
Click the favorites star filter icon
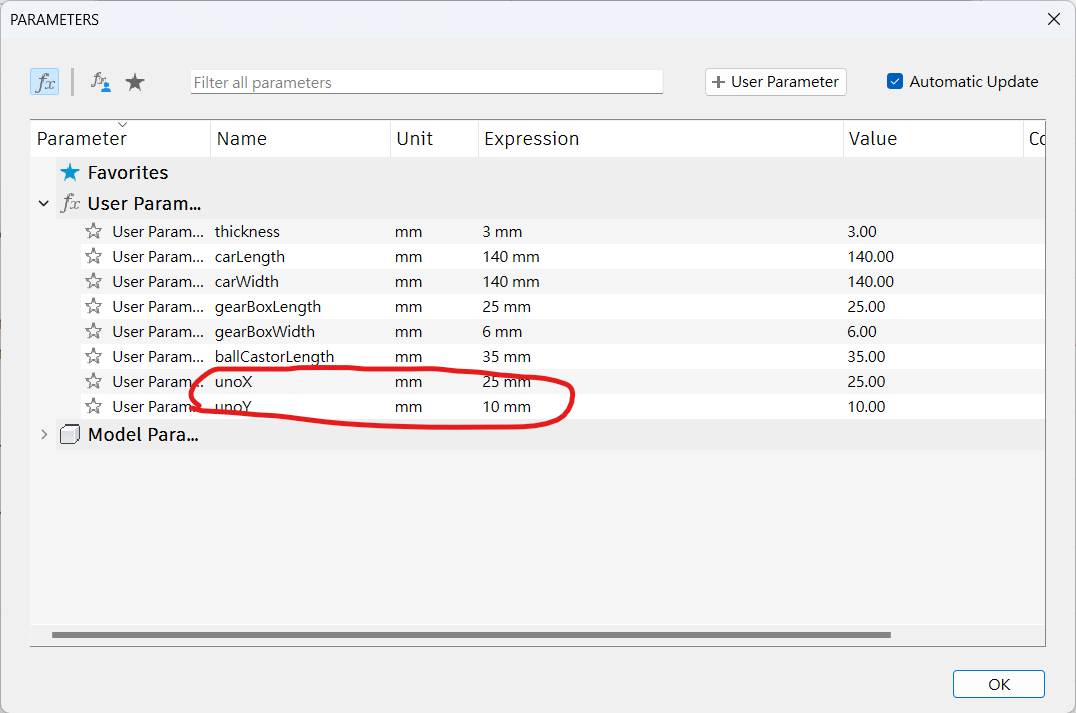pos(135,82)
